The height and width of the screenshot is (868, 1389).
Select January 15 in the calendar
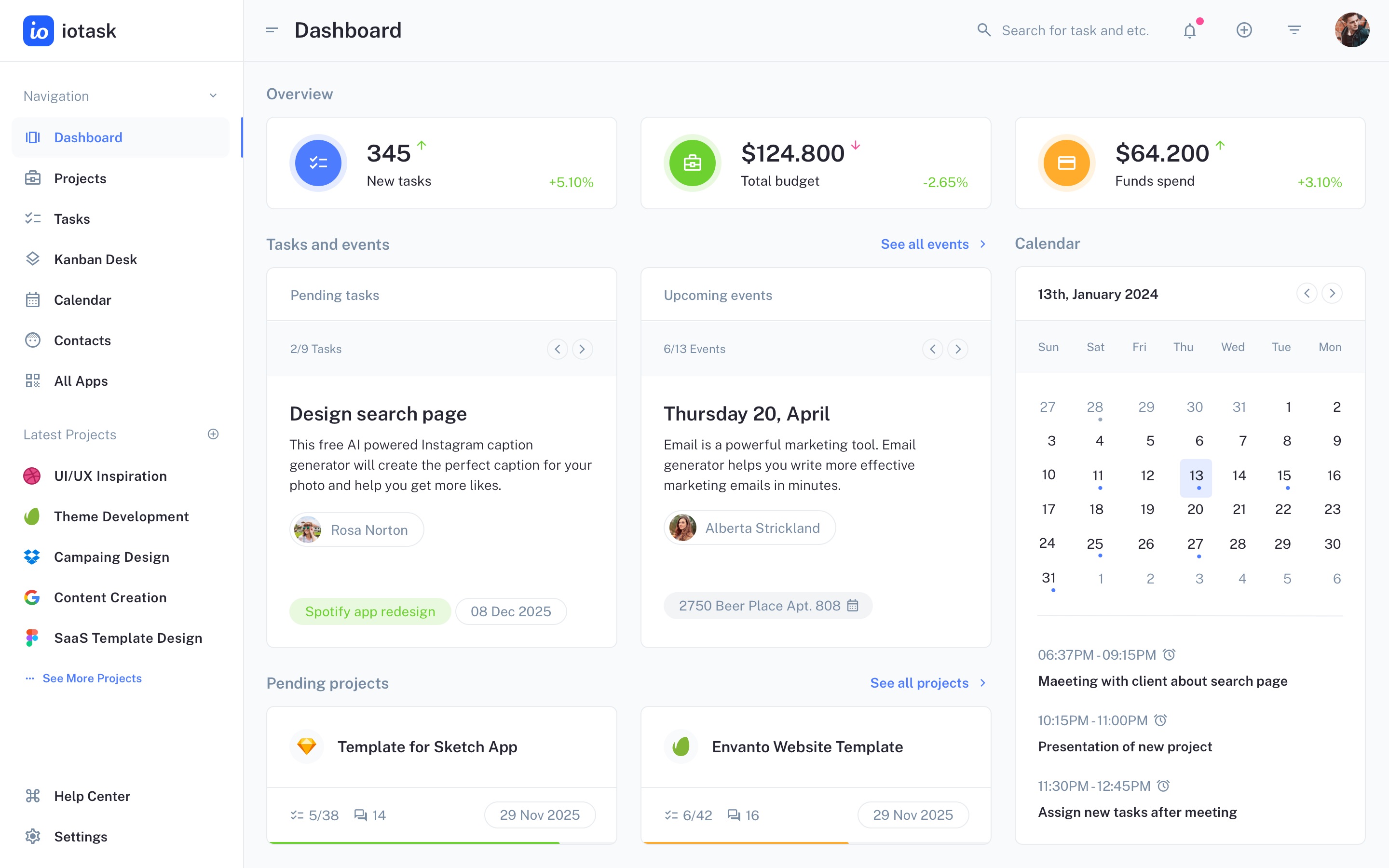tap(1283, 476)
